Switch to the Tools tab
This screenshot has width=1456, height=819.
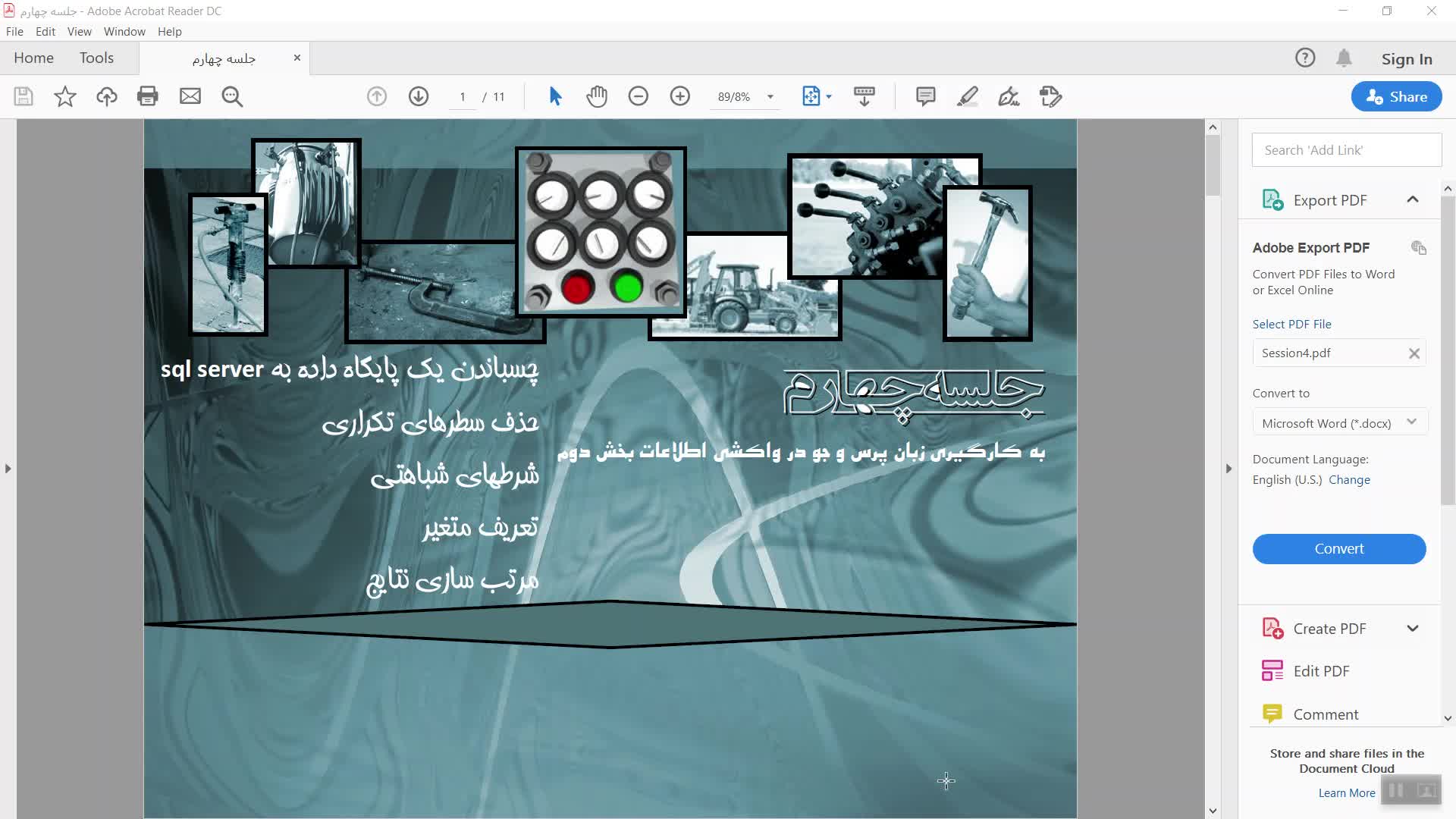[96, 58]
